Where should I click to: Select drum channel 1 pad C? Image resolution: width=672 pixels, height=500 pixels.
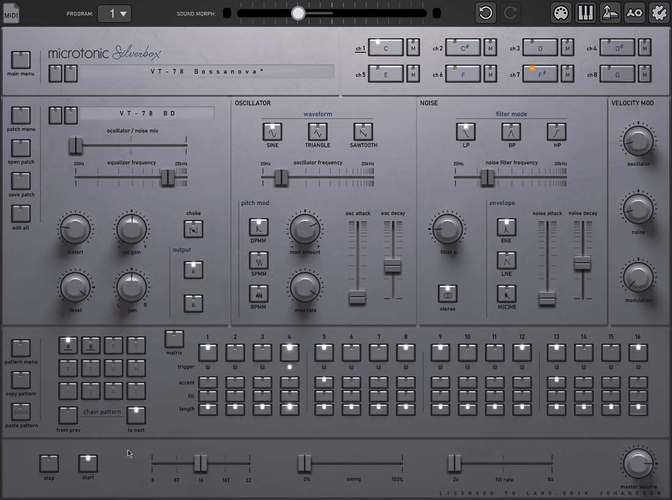click(x=386, y=48)
